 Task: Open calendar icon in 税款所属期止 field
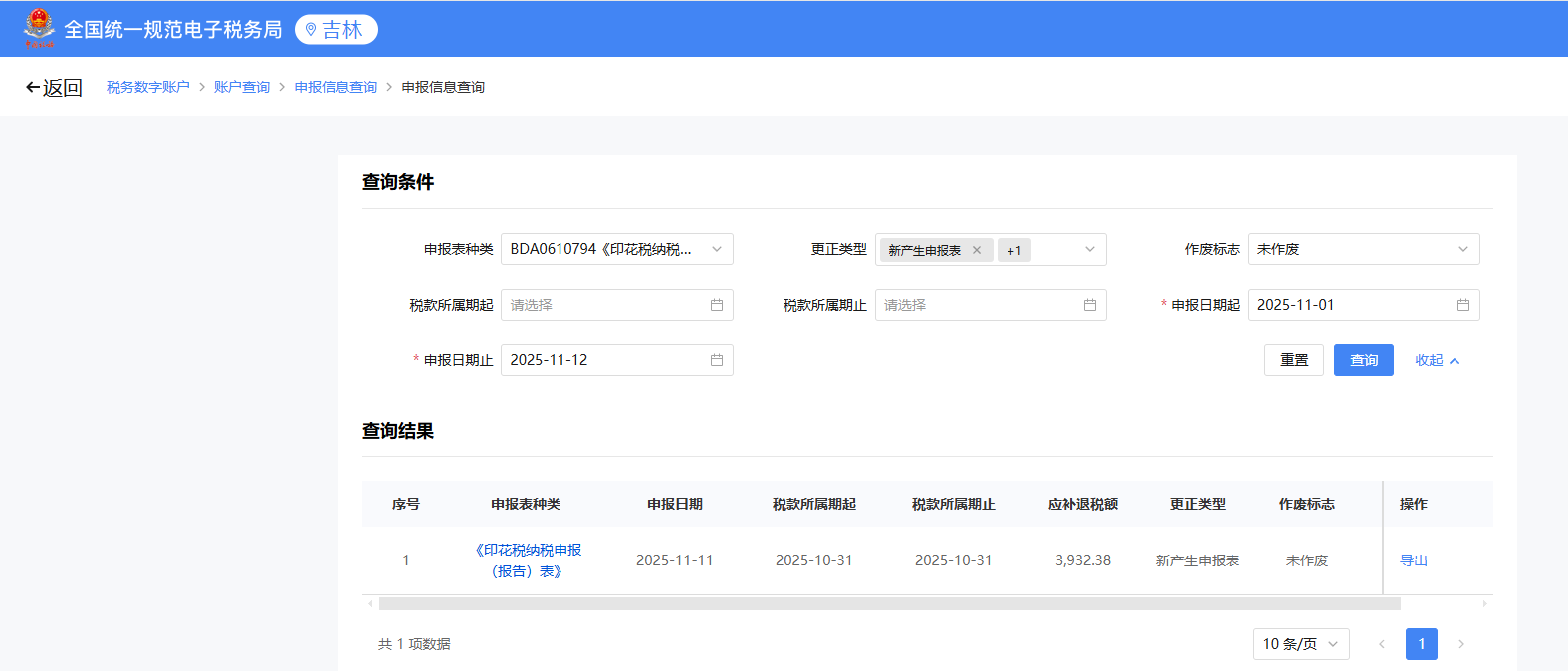click(1090, 305)
